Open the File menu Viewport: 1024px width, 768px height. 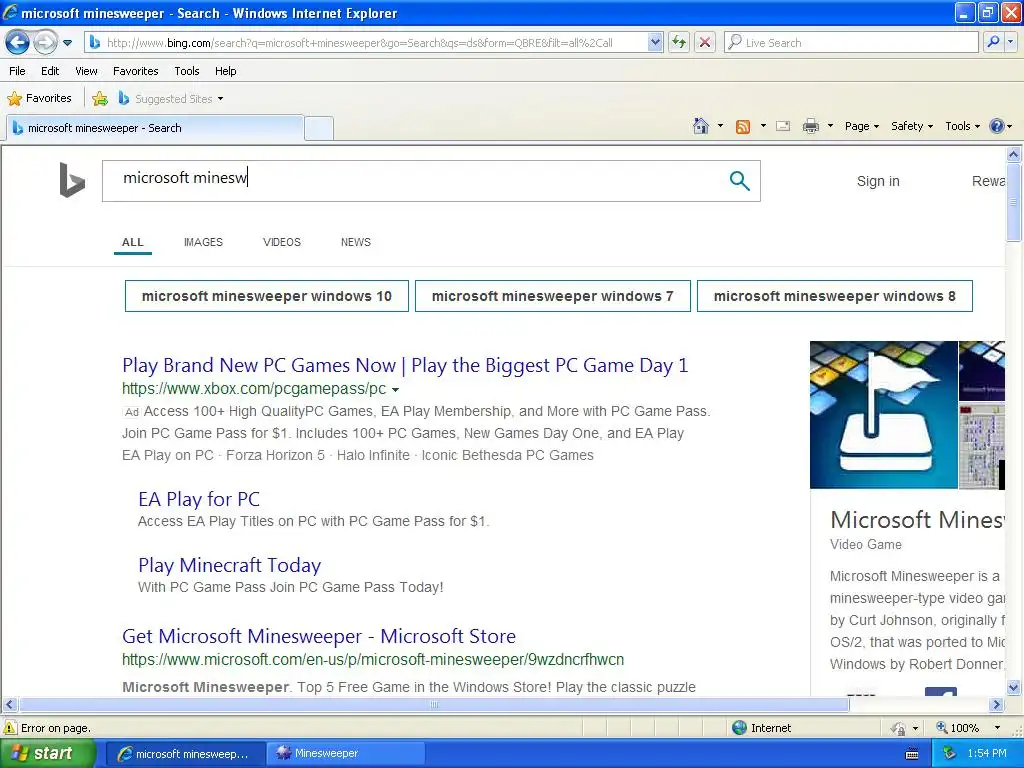[x=18, y=71]
